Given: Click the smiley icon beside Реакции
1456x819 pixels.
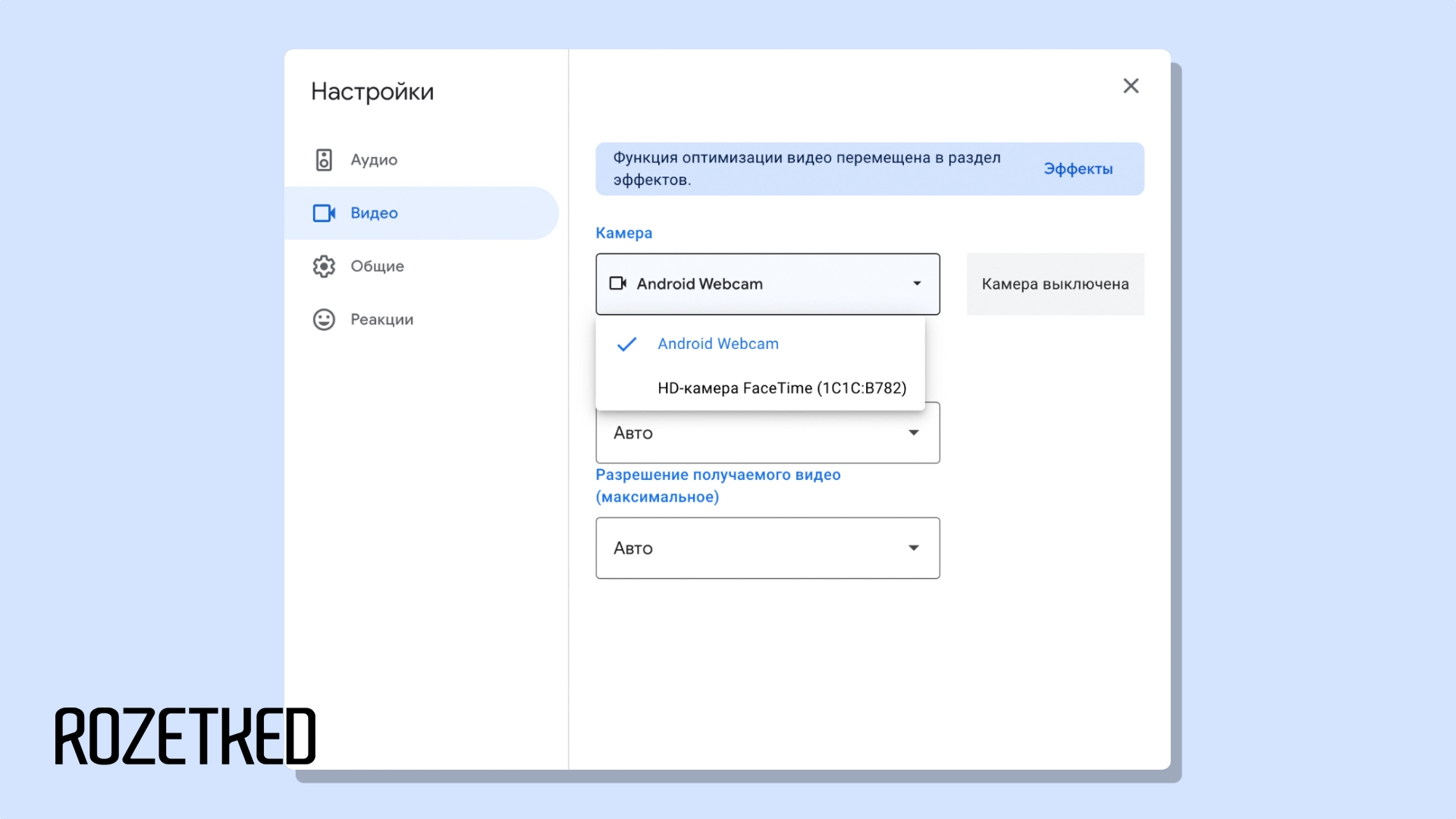Looking at the screenshot, I should point(324,319).
